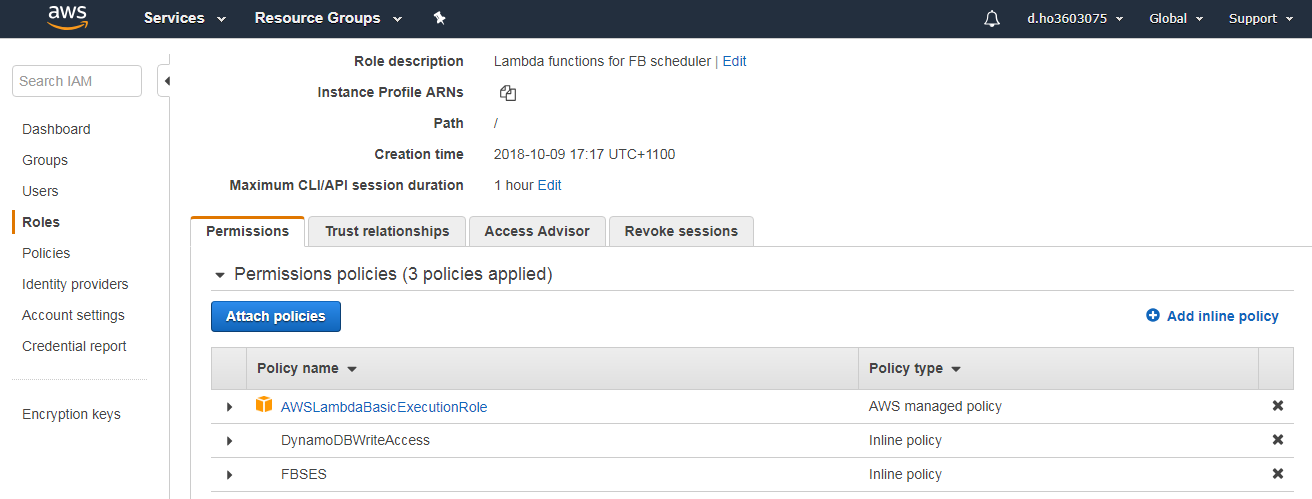This screenshot has height=499, width=1312.
Task: Open Credential report in the sidebar
Action: (x=74, y=346)
